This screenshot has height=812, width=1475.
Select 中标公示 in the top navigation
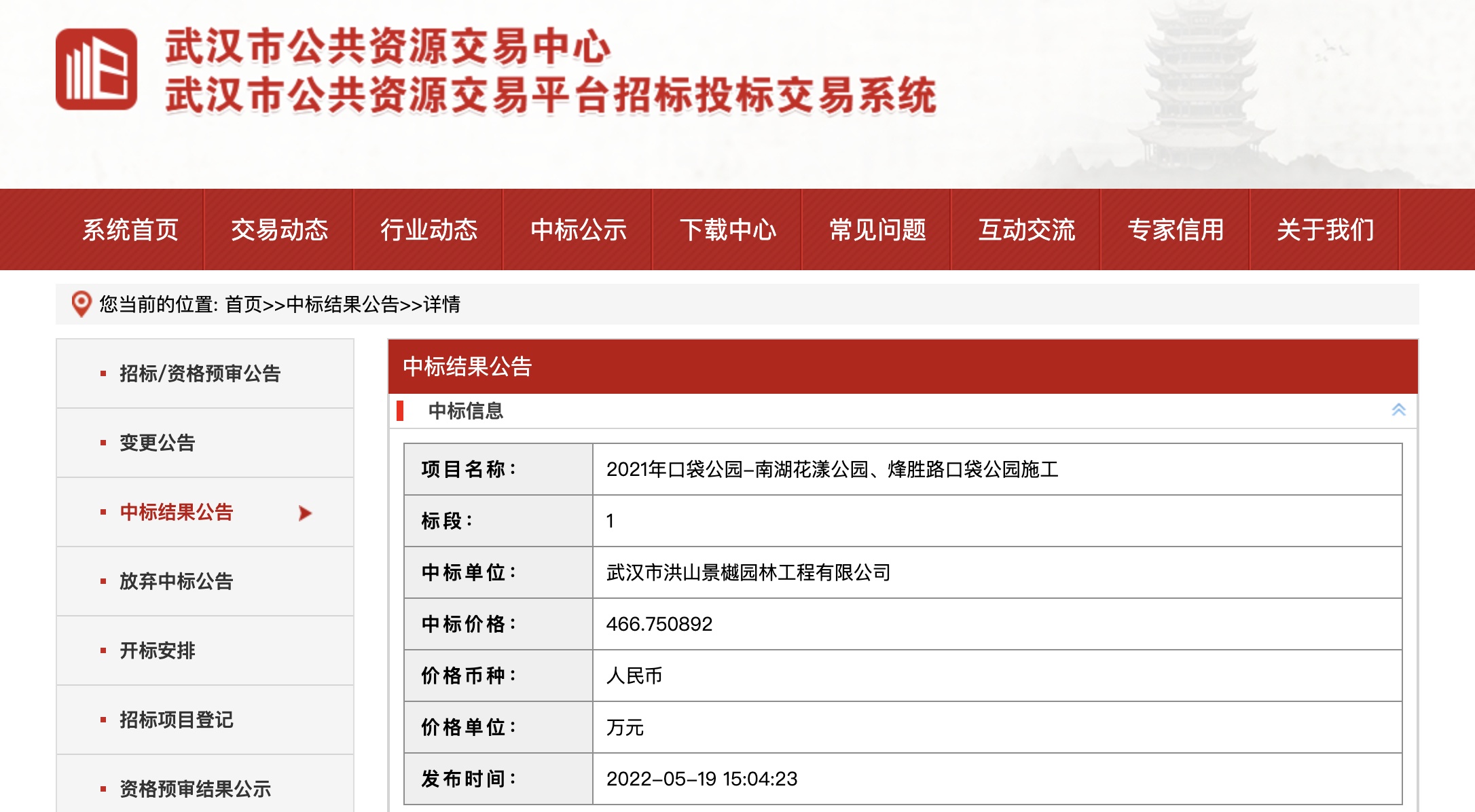(x=578, y=230)
